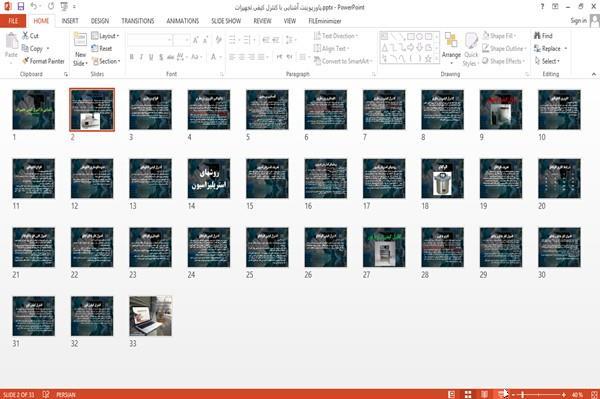The width and height of the screenshot is (600, 399).
Task: Open Shape Effects dropdown
Action: coord(503,61)
